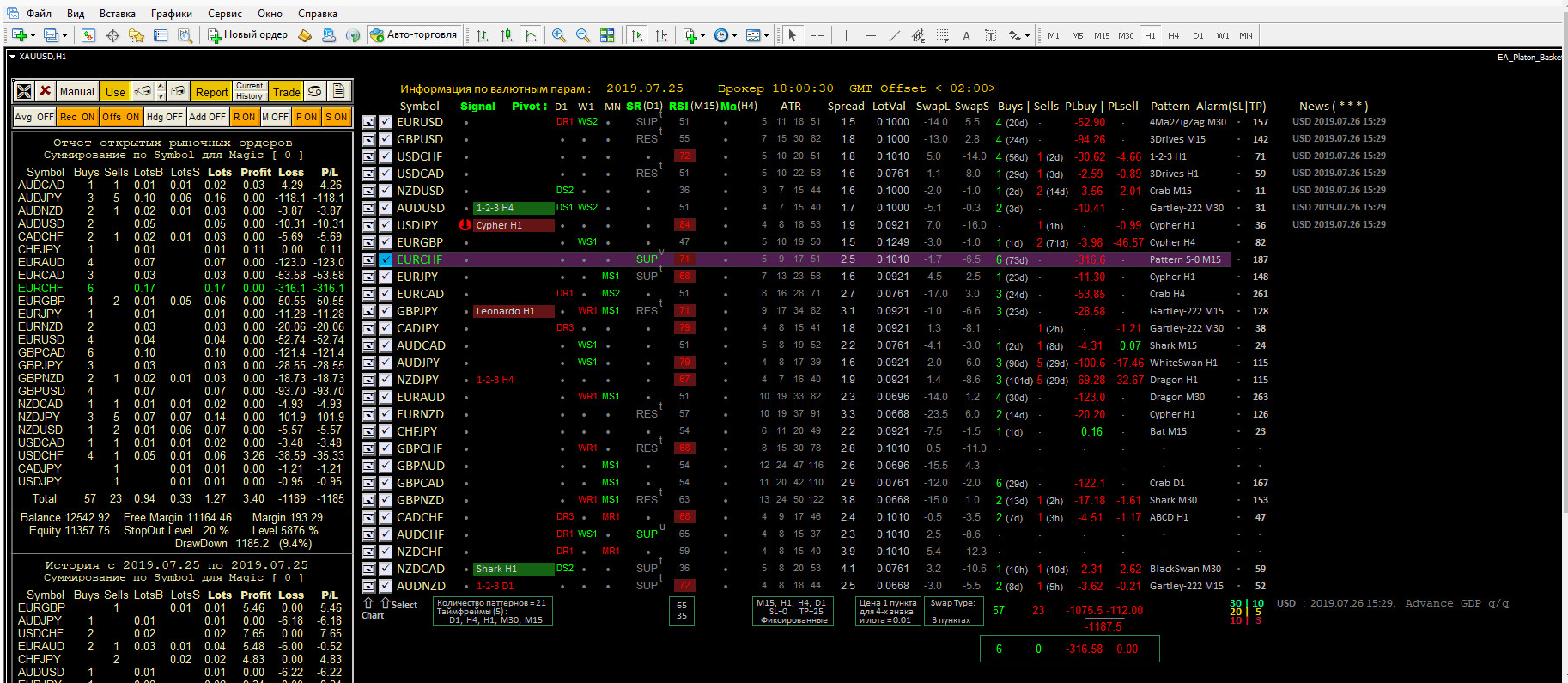The width and height of the screenshot is (1568, 683).
Task: Click the red Leonardo H1 signal cell
Action: 513,311
